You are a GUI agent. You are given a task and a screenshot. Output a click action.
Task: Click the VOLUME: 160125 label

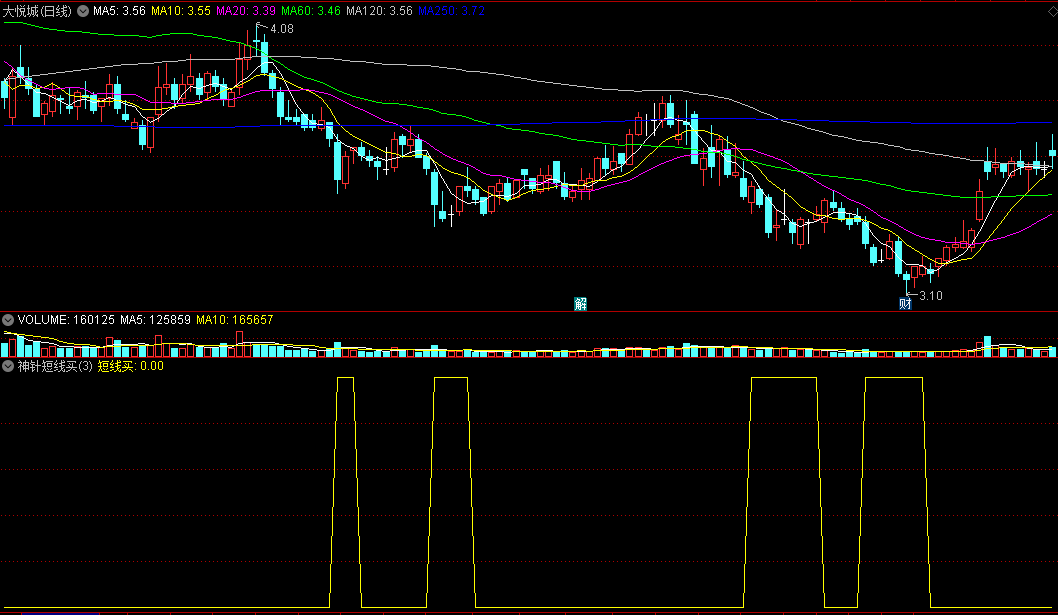coord(66,320)
